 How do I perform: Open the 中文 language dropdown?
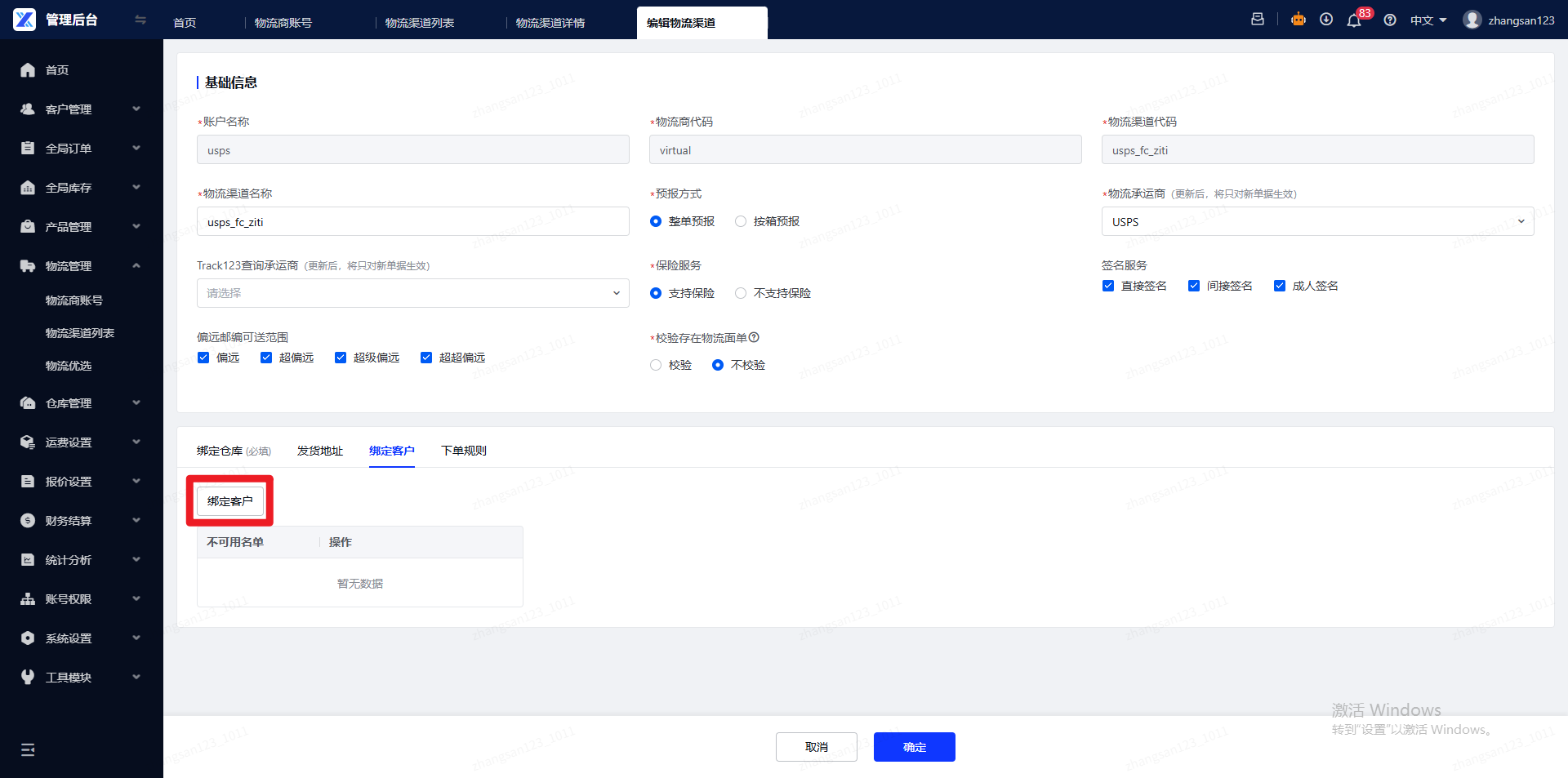point(1428,20)
